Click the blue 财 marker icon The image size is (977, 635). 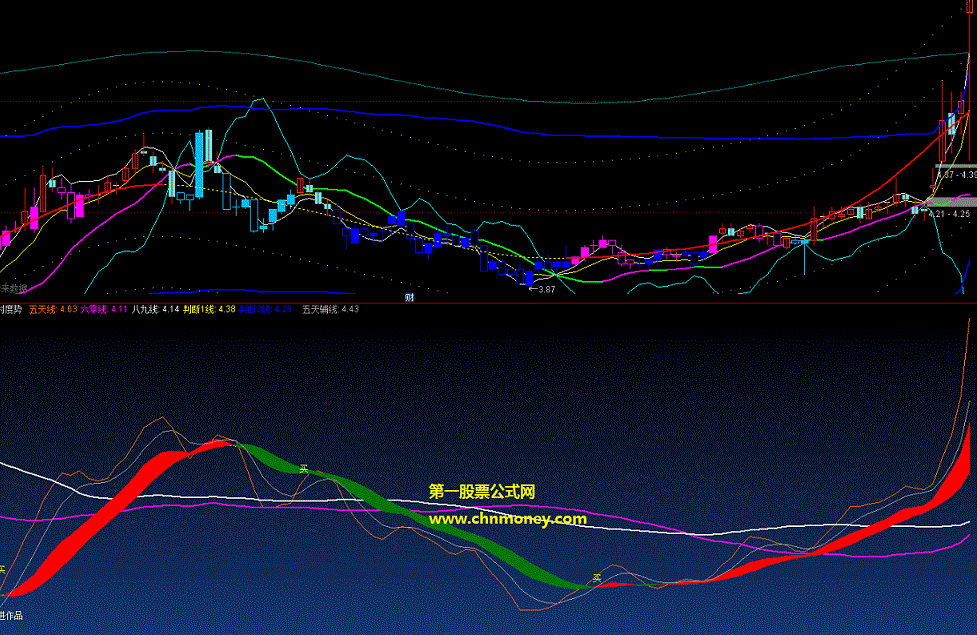(409, 297)
